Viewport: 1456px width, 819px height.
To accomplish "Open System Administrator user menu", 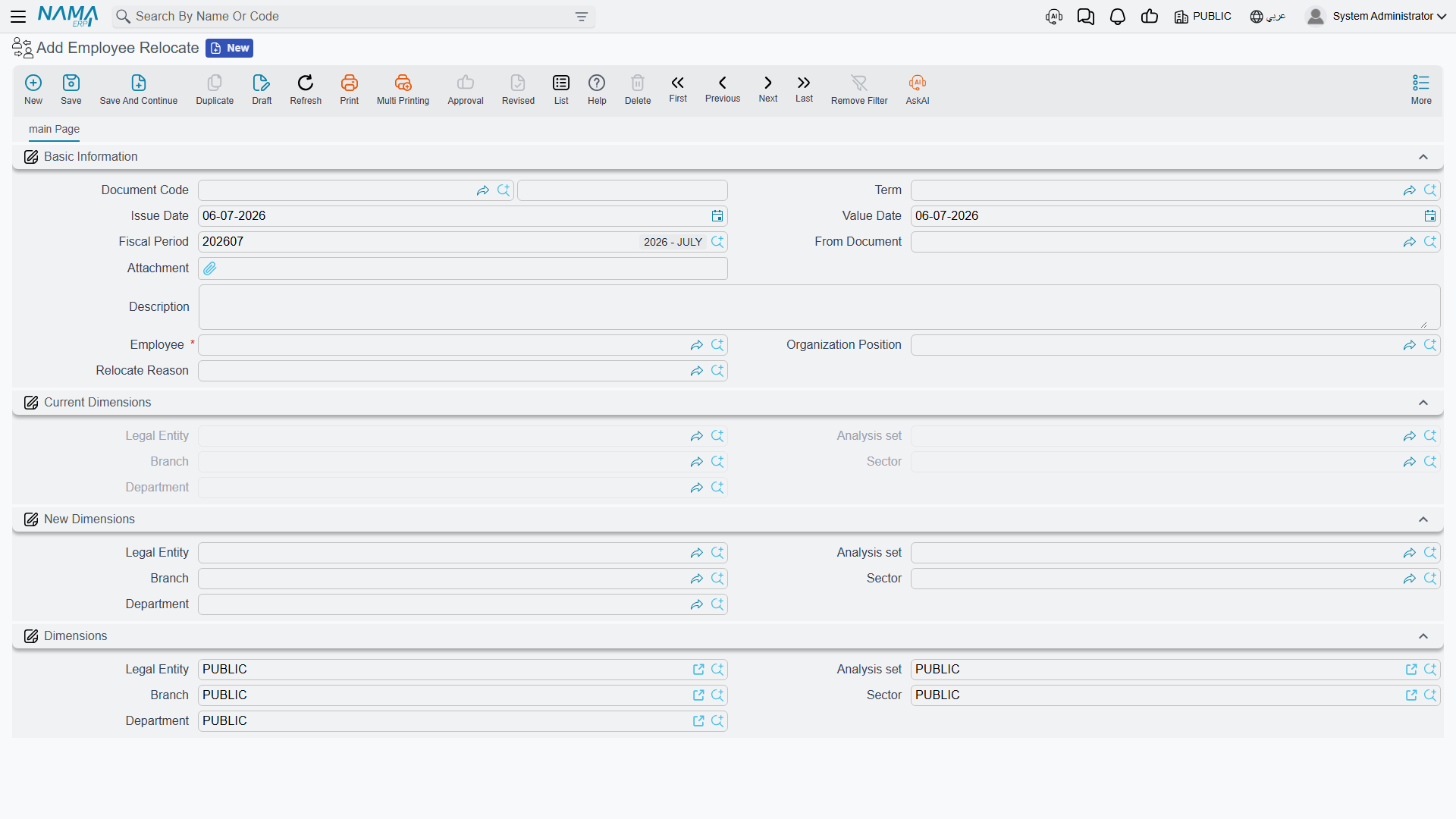I will 1376,17.
